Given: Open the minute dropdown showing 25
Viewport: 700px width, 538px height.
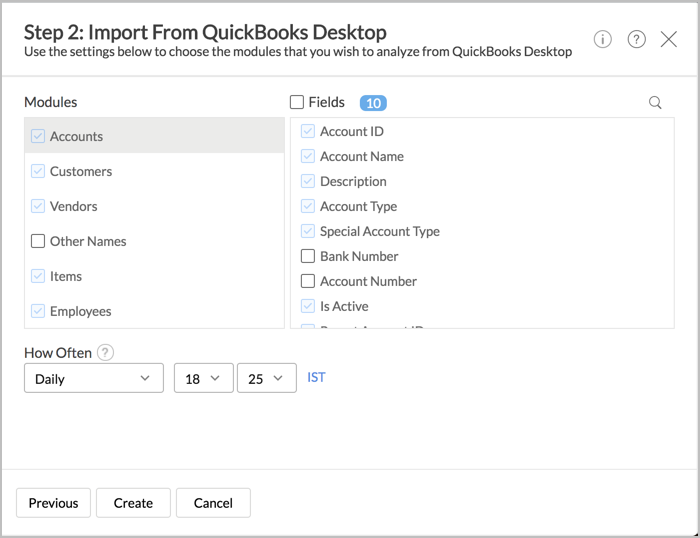Looking at the screenshot, I should (267, 378).
